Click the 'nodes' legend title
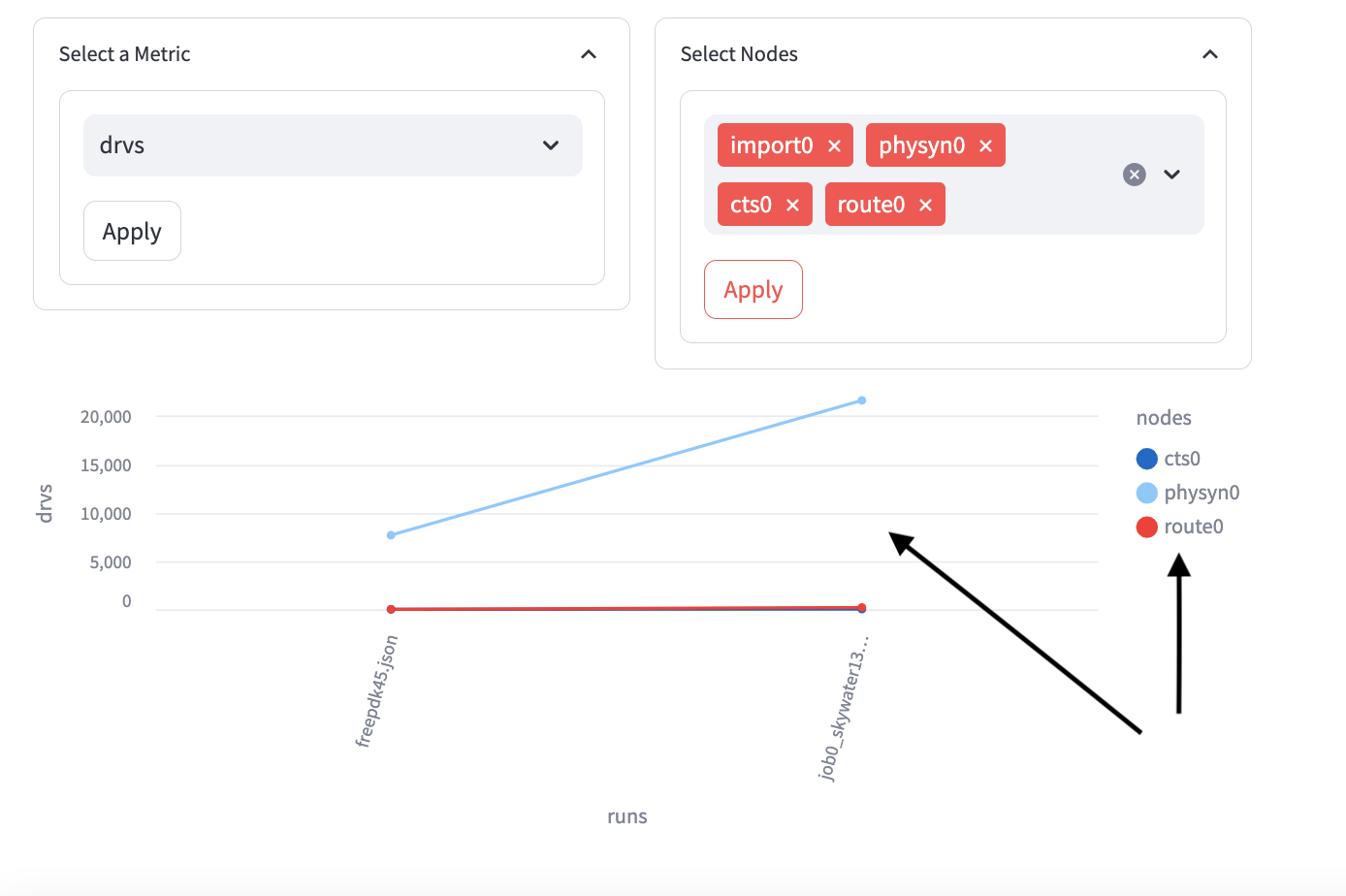Image resolution: width=1346 pixels, height=896 pixels. 1164,418
